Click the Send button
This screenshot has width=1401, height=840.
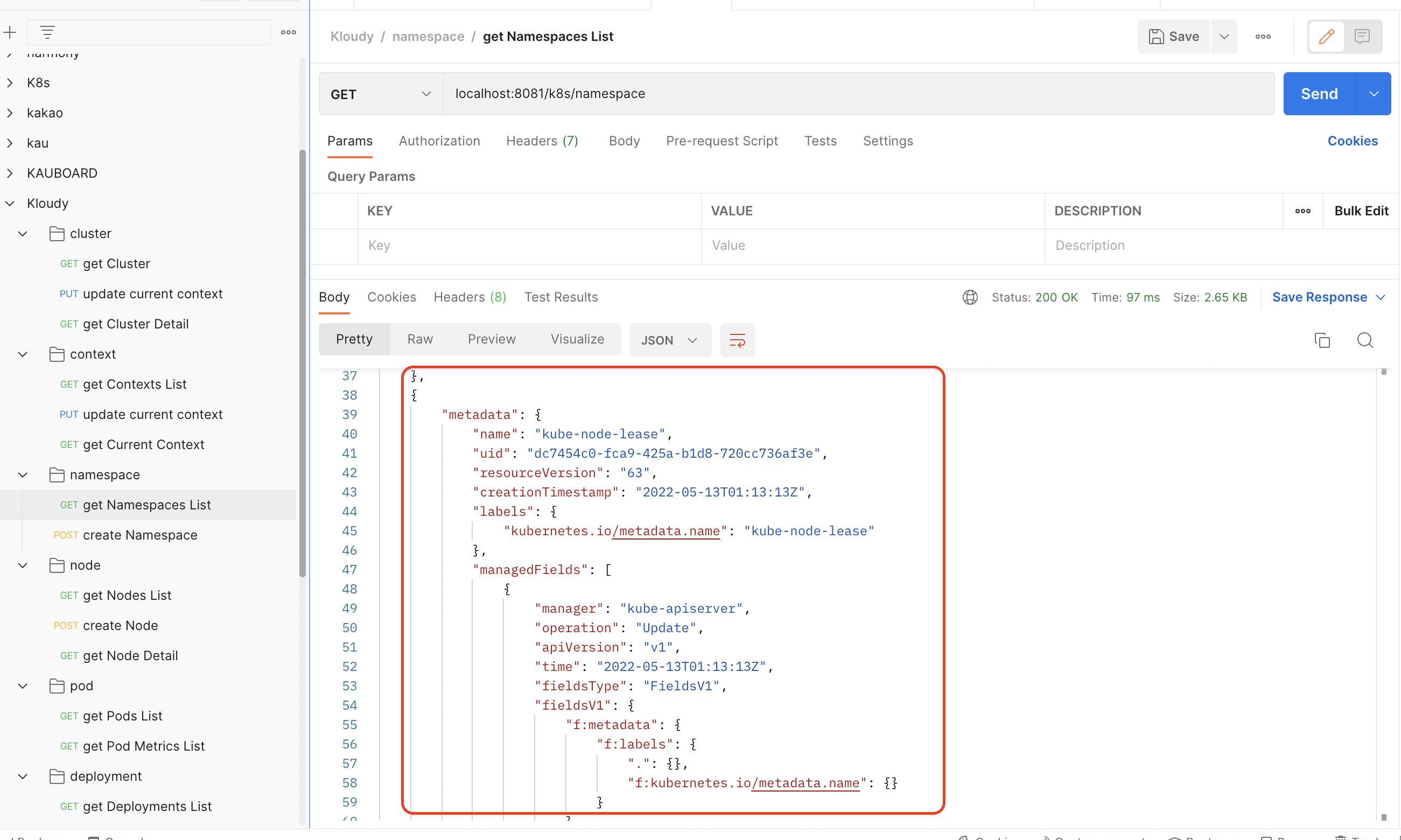pos(1319,94)
